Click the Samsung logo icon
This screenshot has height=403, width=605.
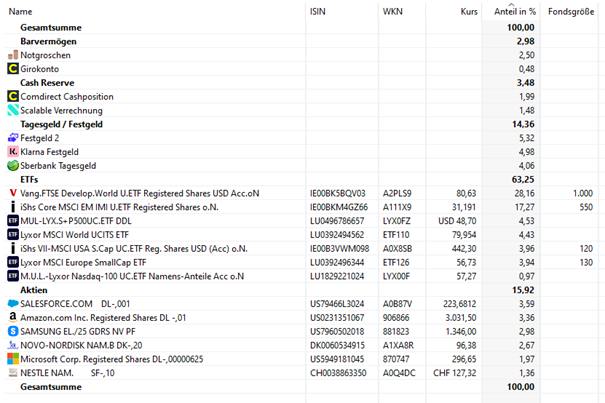tap(13, 332)
